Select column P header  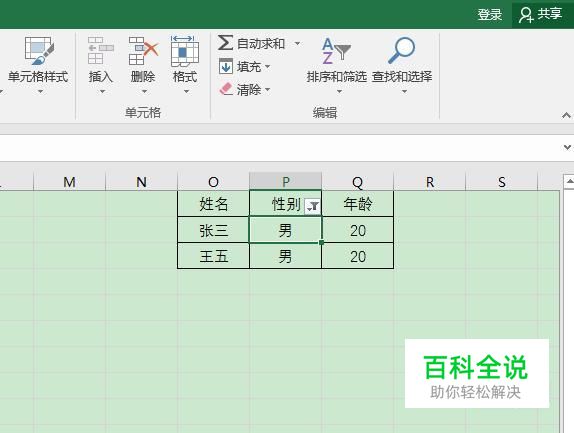point(286,182)
